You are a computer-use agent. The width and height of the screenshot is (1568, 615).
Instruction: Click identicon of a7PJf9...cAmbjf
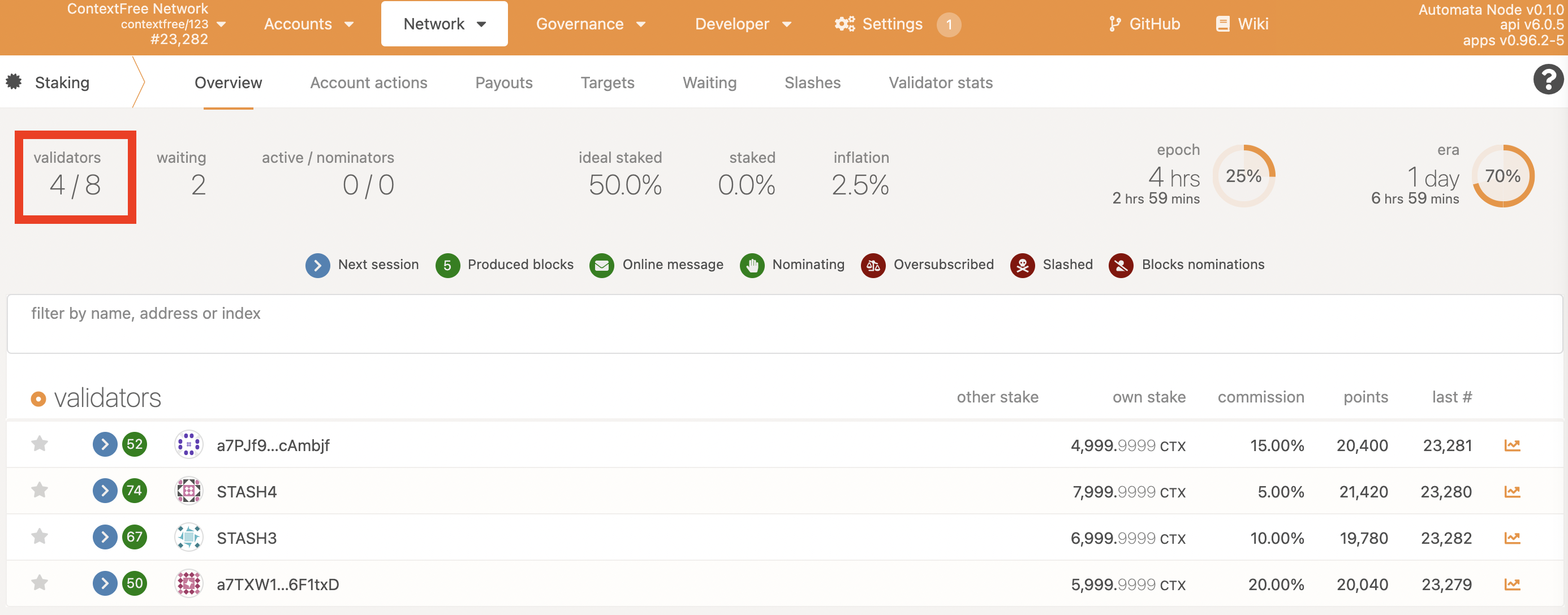tap(189, 445)
